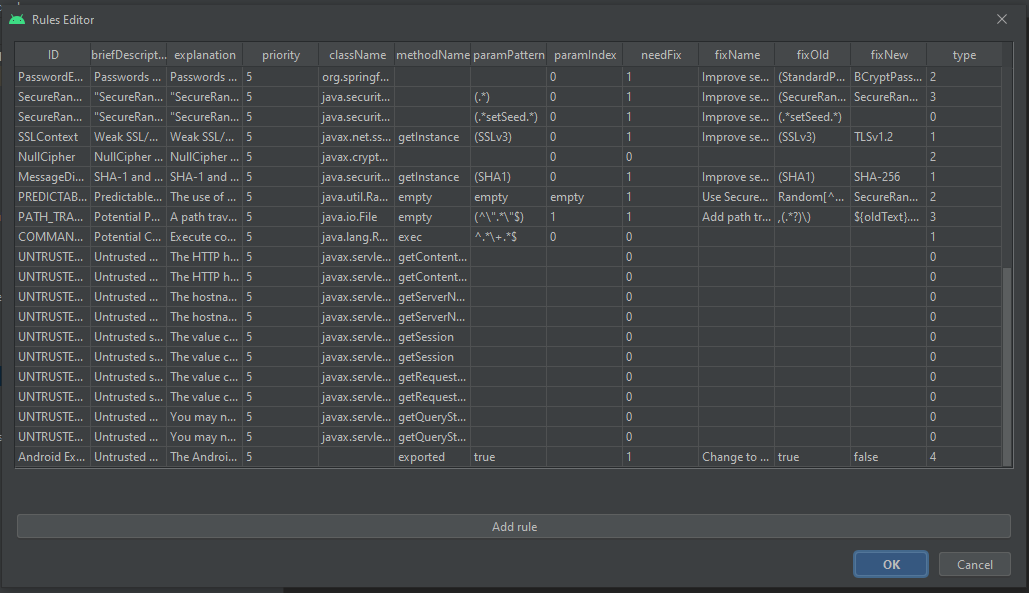Click the paramPattern column header
The width and height of the screenshot is (1029, 593).
(509, 55)
